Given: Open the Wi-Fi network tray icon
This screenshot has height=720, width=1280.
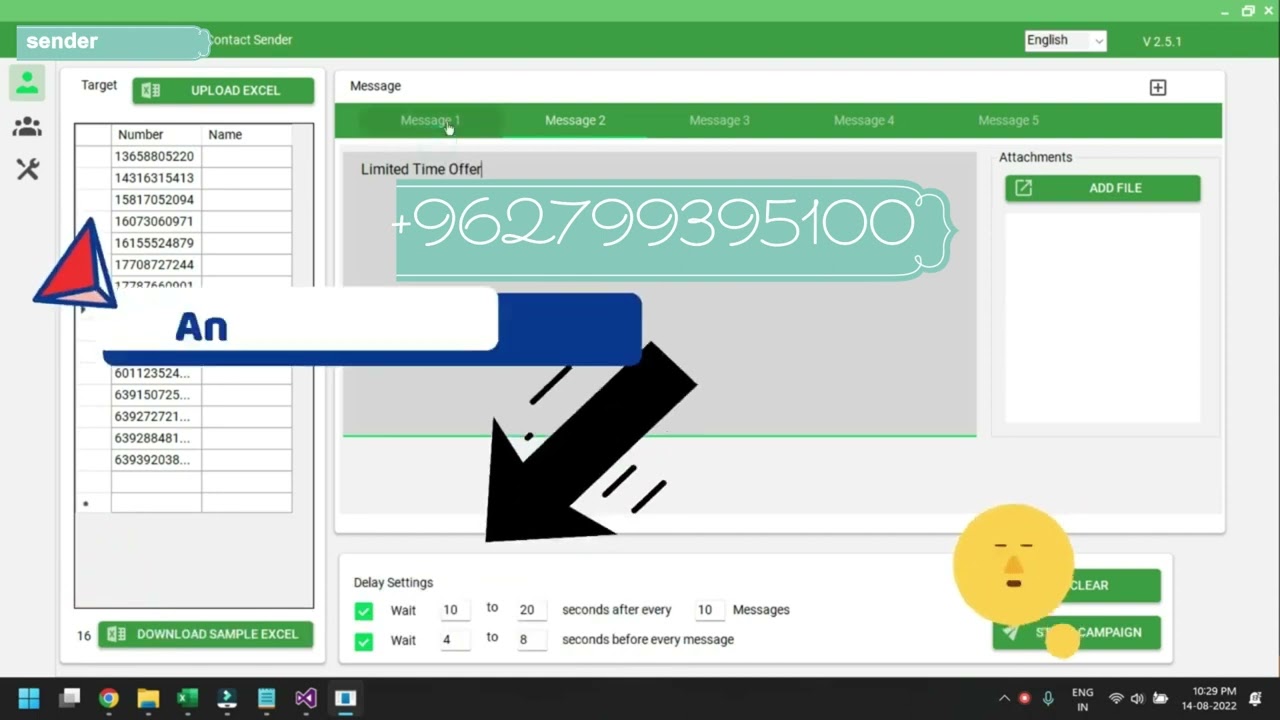Looking at the screenshot, I should pos(1116,699).
